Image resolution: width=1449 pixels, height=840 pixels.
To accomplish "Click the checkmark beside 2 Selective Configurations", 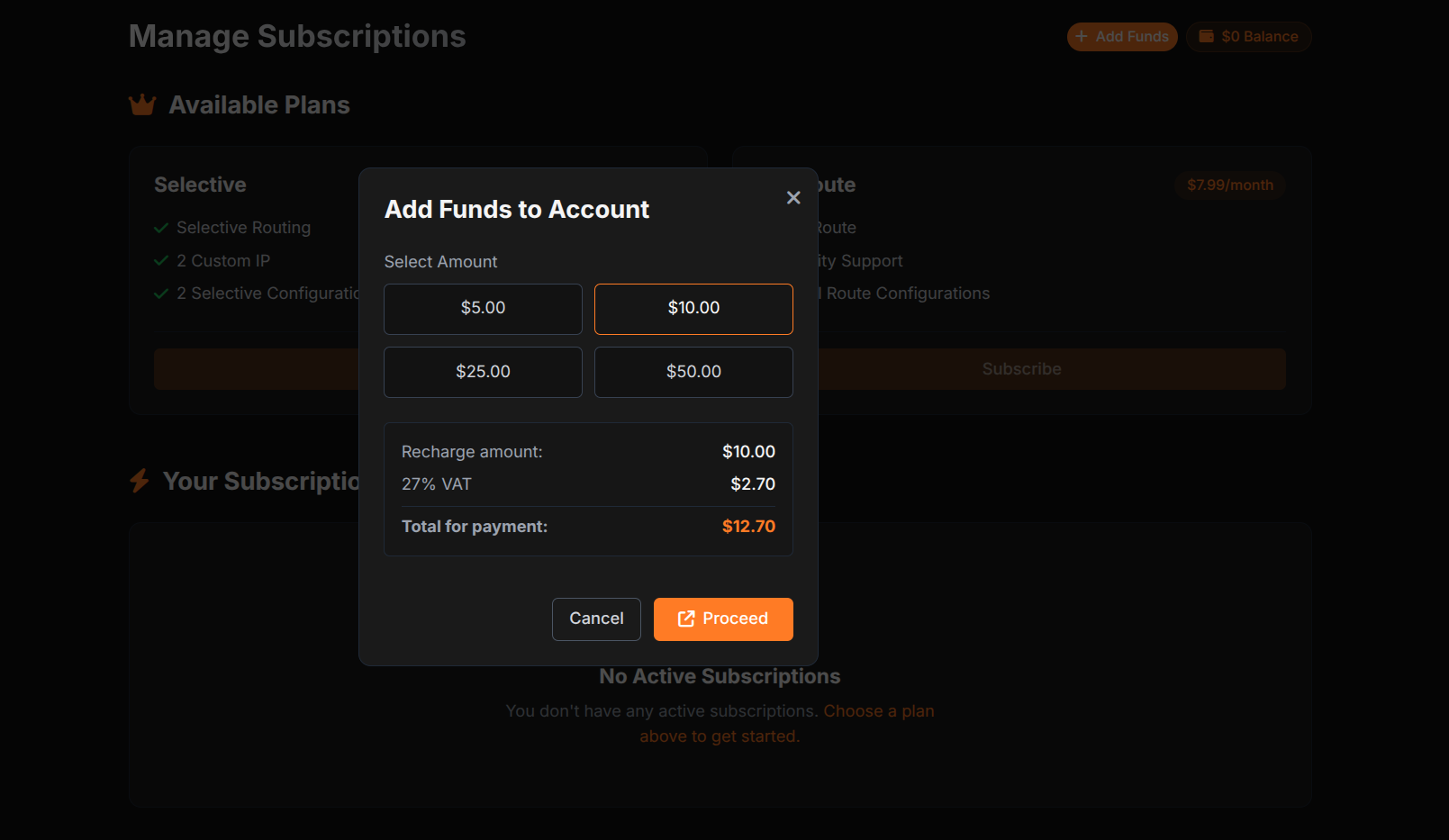I will pos(161,294).
